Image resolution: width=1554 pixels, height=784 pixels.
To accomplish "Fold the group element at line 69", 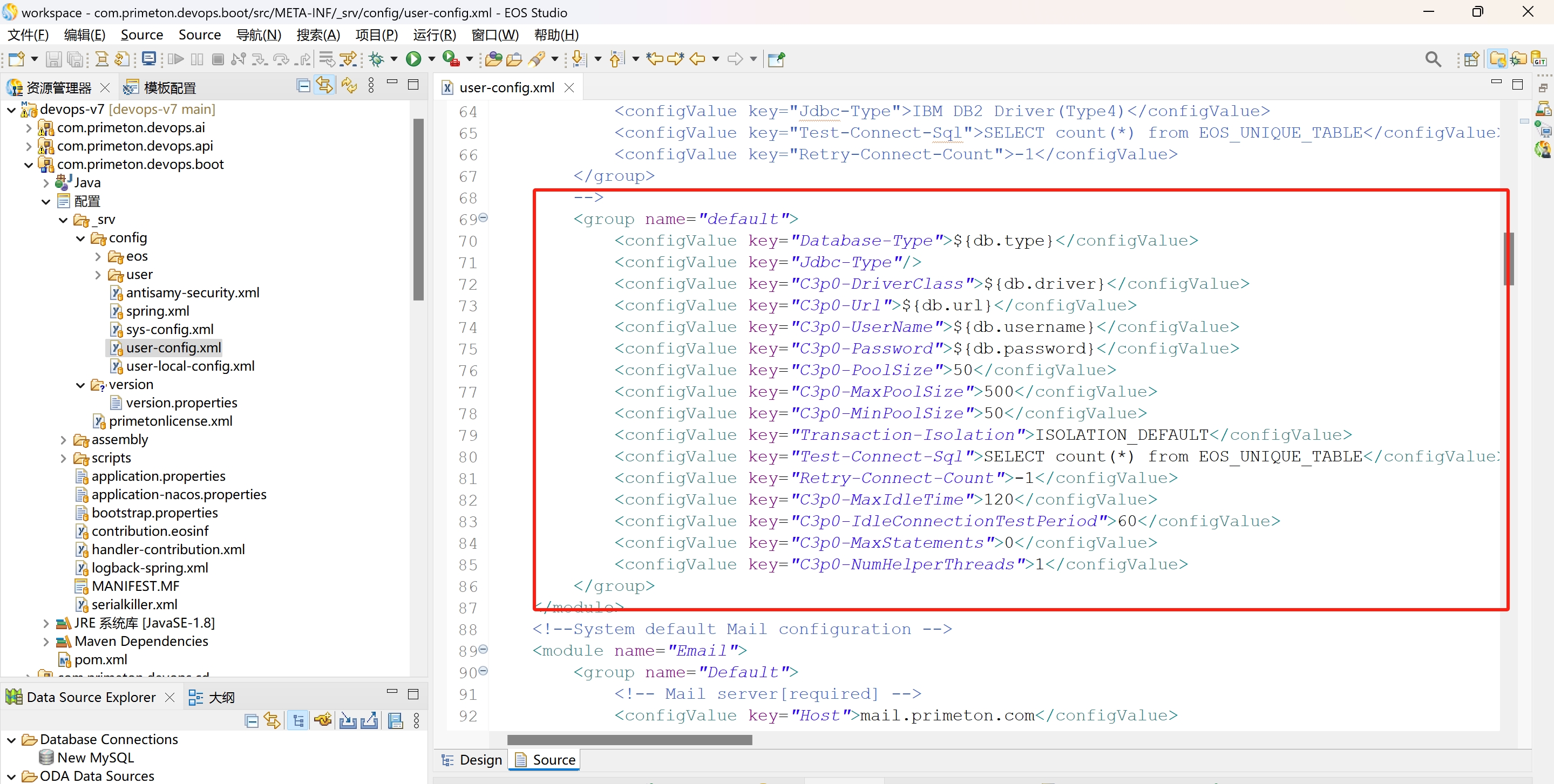I will click(x=483, y=217).
